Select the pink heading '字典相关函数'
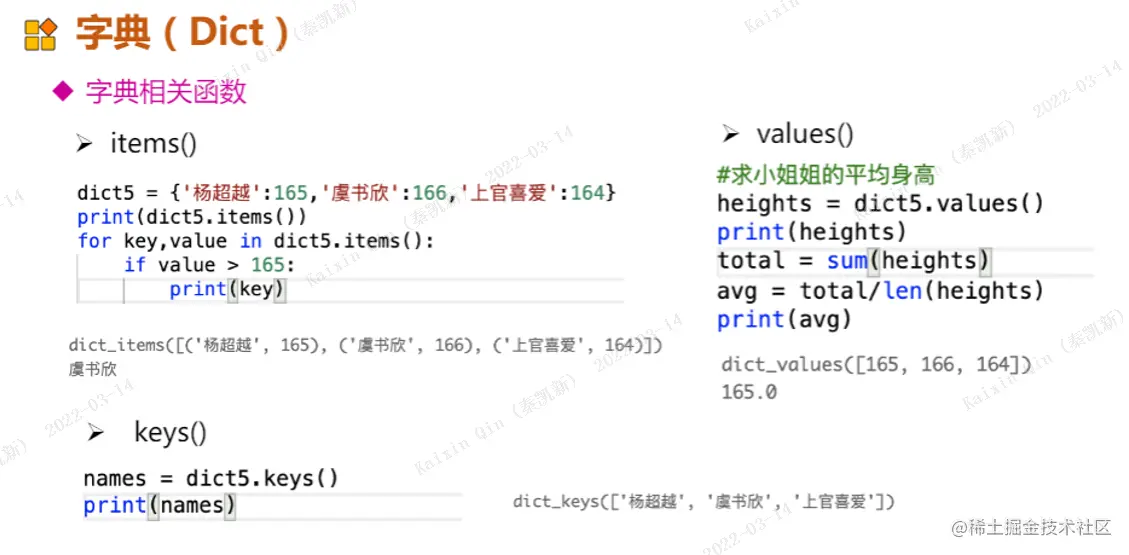 click(166, 92)
